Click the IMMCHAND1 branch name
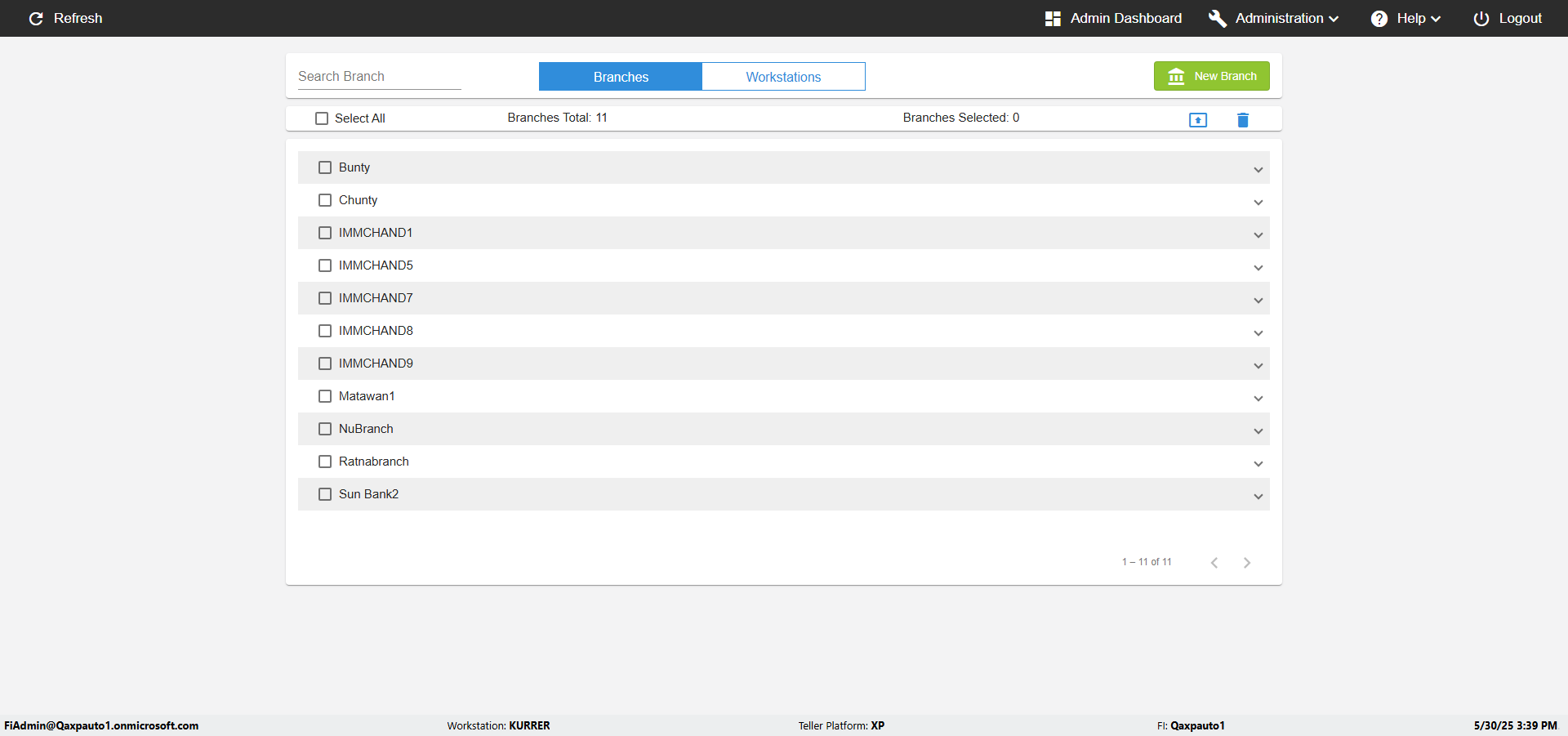 pos(376,233)
